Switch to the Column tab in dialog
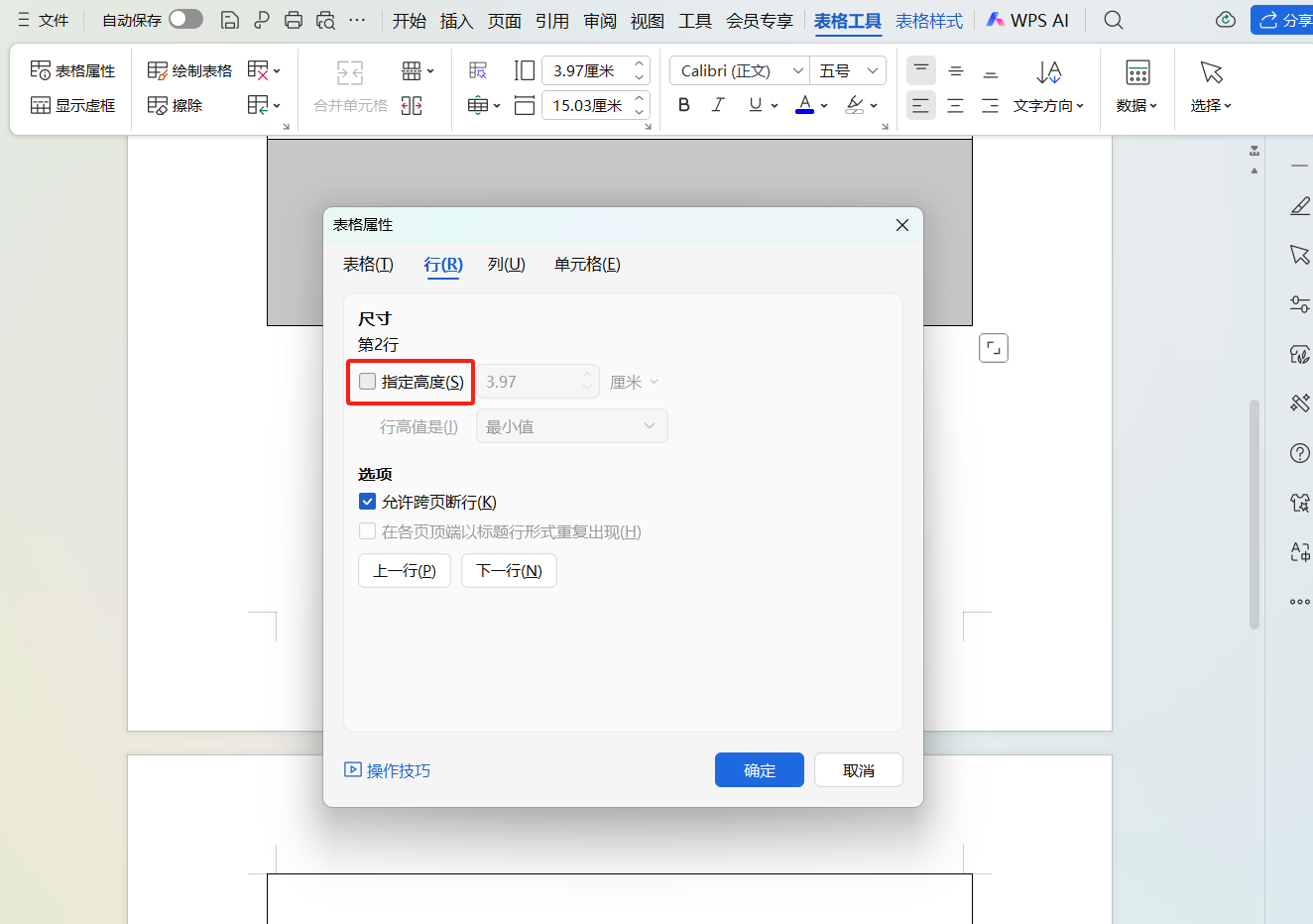 point(506,264)
